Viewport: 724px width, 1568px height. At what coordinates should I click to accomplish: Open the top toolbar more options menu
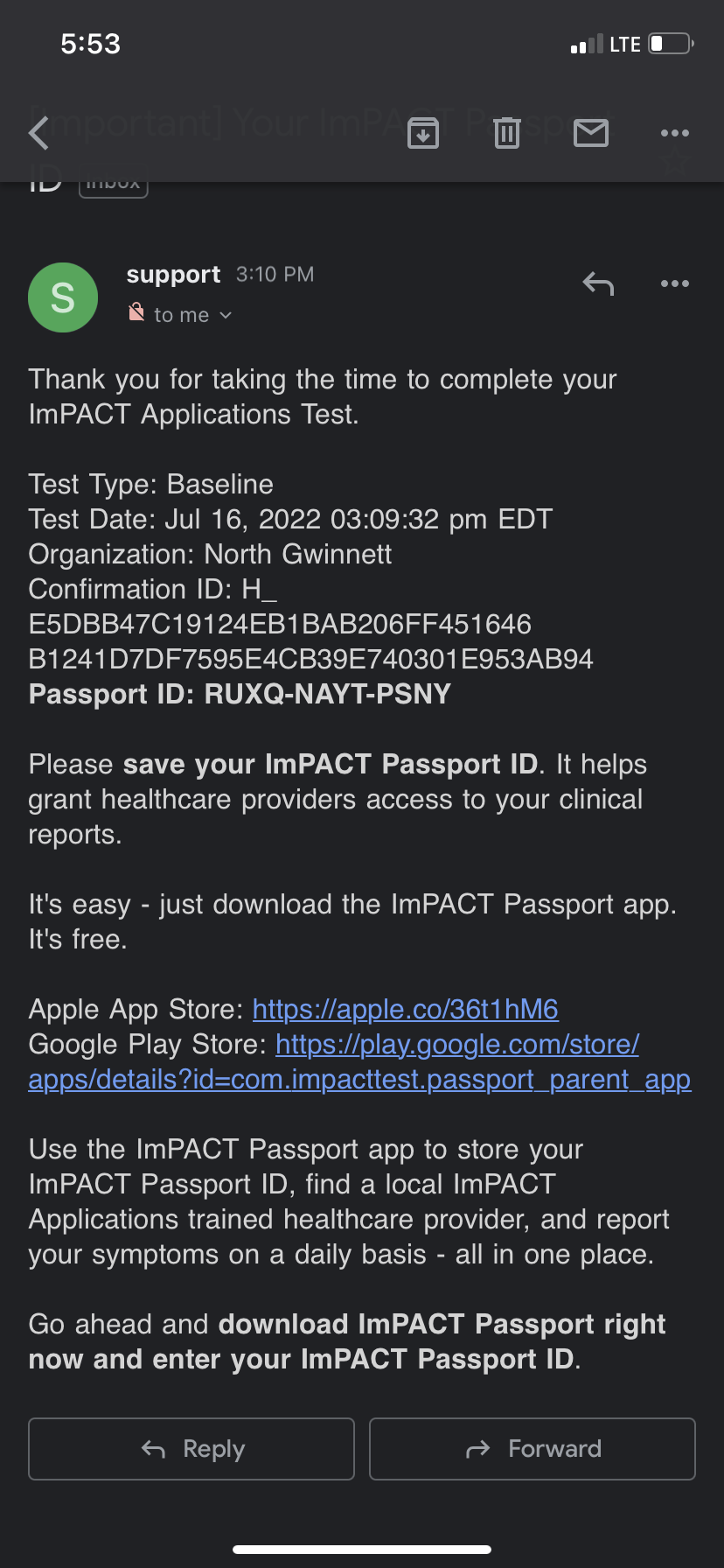675,133
